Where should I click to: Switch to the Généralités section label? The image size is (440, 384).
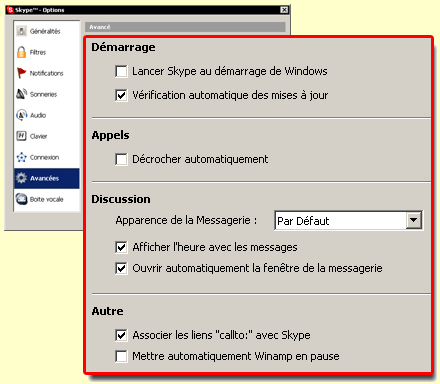[x=45, y=31]
